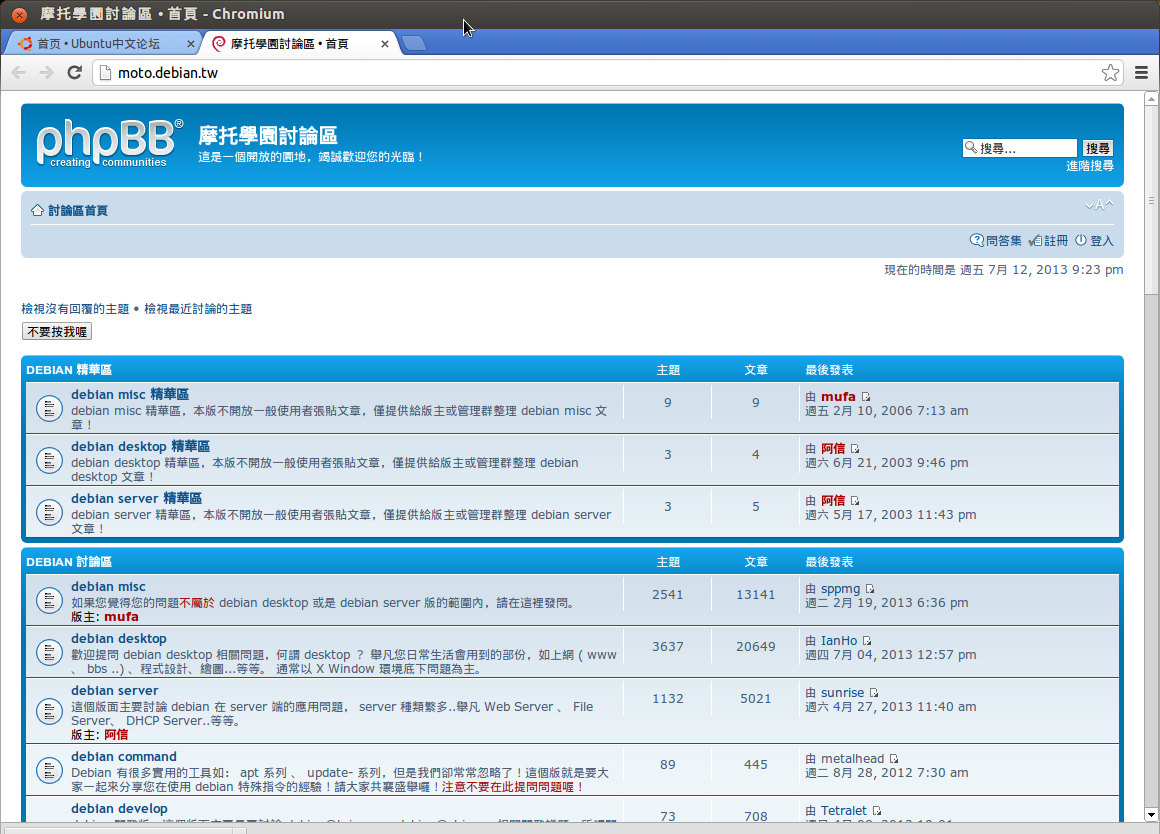Click the forum icon beside debian misc 精華區
This screenshot has width=1160, height=834.
coord(49,408)
